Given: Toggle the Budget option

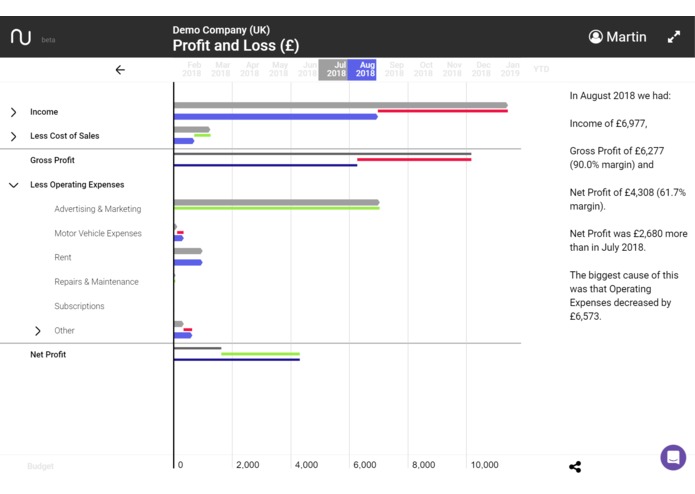Looking at the screenshot, I should coord(40,466).
